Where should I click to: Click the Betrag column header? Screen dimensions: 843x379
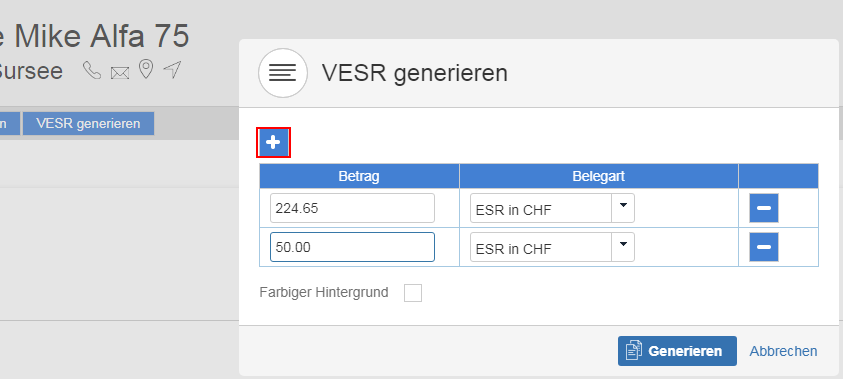(359, 176)
